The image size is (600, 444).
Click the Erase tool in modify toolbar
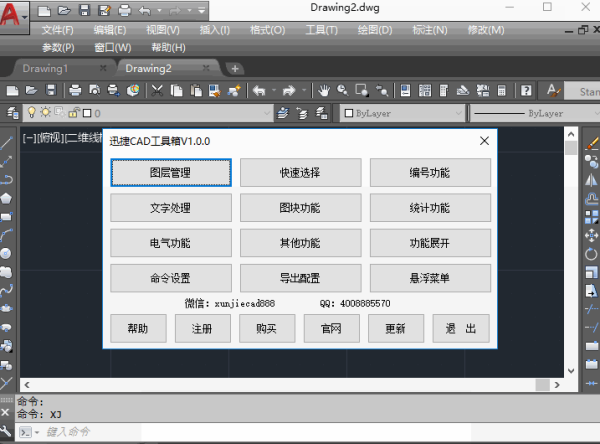tap(592, 144)
